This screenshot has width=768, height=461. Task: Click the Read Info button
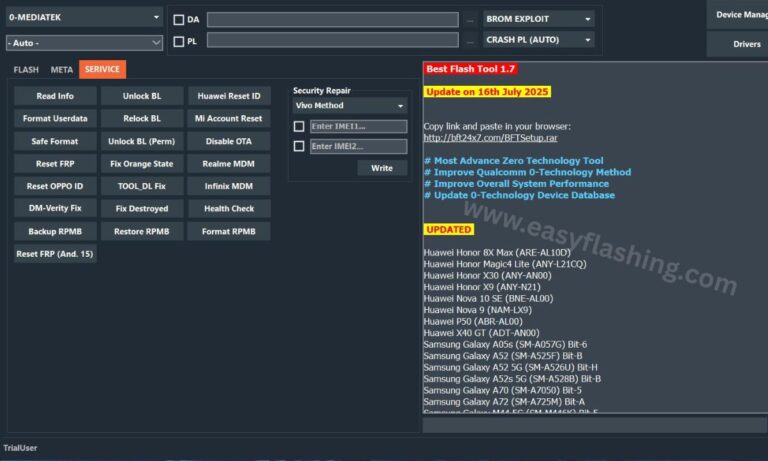55,96
